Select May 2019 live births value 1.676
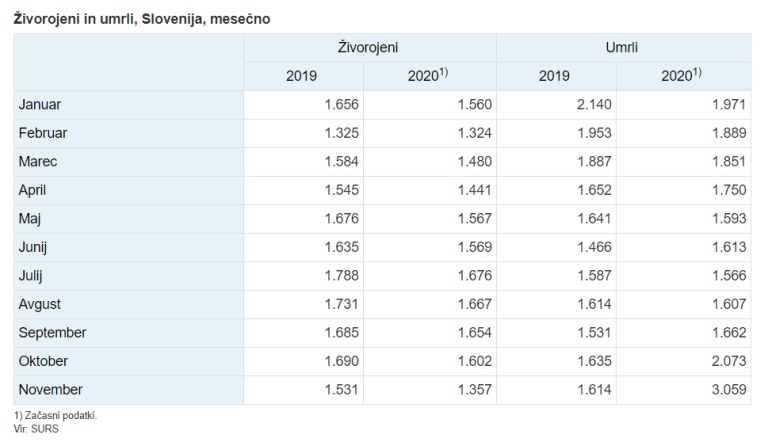 tap(339, 218)
